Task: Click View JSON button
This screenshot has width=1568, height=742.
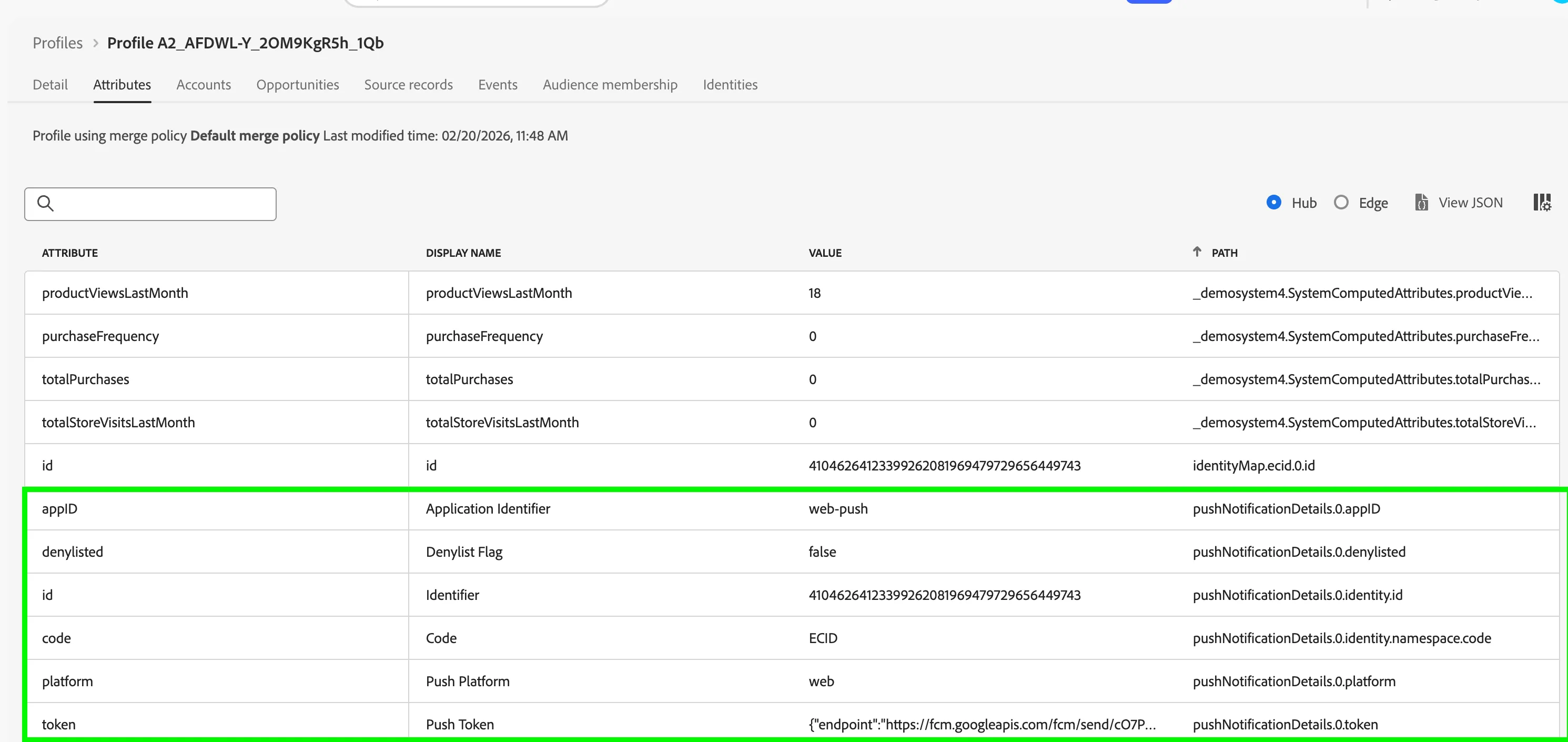Action: pos(1459,202)
